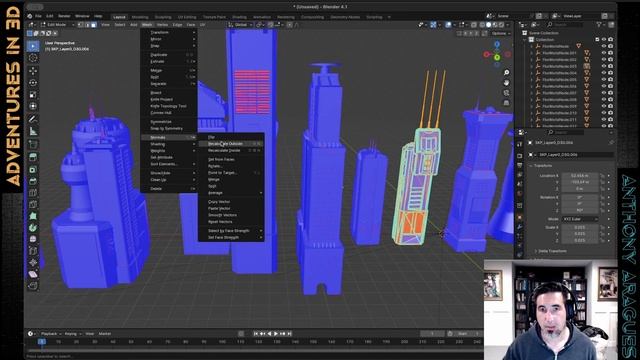The image size is (640, 360).
Task: Select the Loop Cut tool
Action: click(33, 192)
